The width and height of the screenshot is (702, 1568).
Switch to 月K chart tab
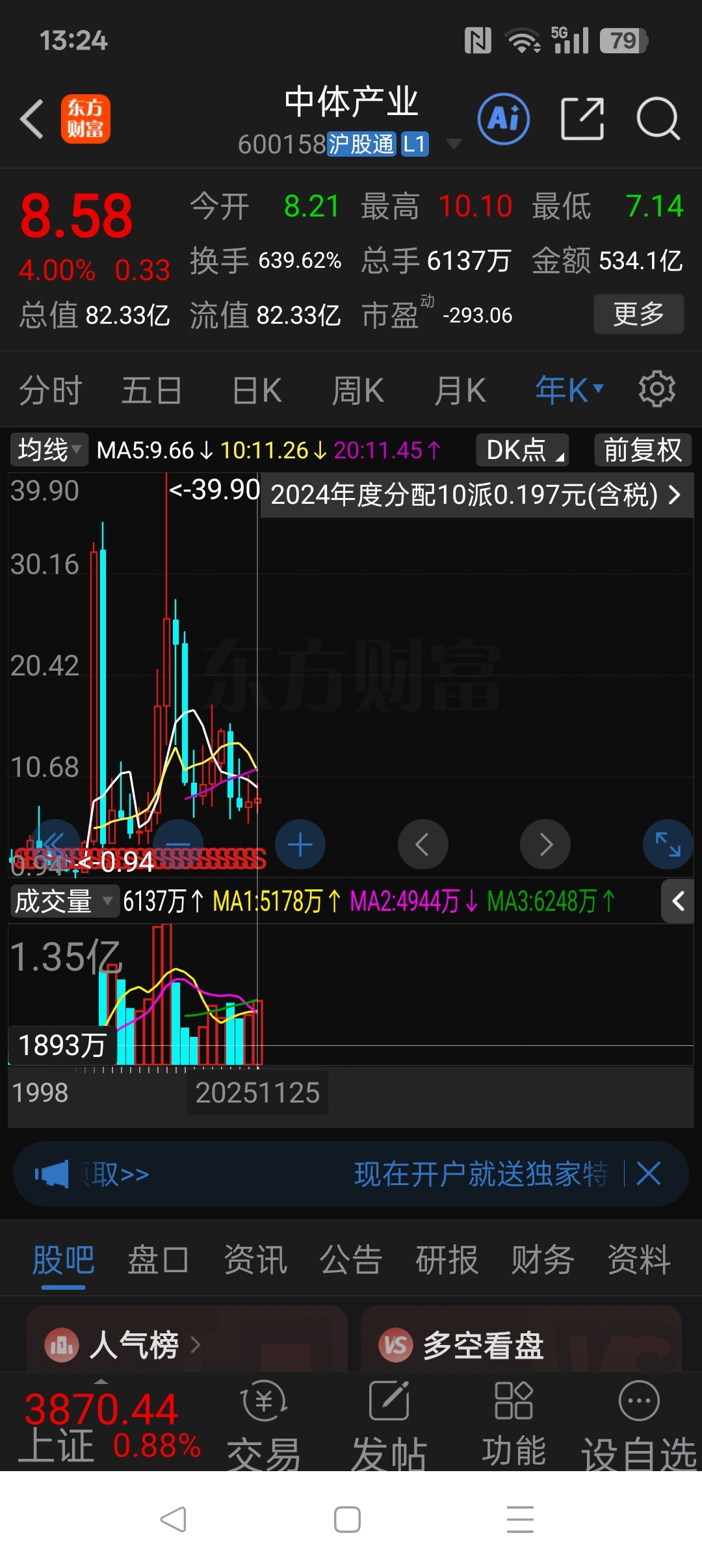tap(460, 390)
